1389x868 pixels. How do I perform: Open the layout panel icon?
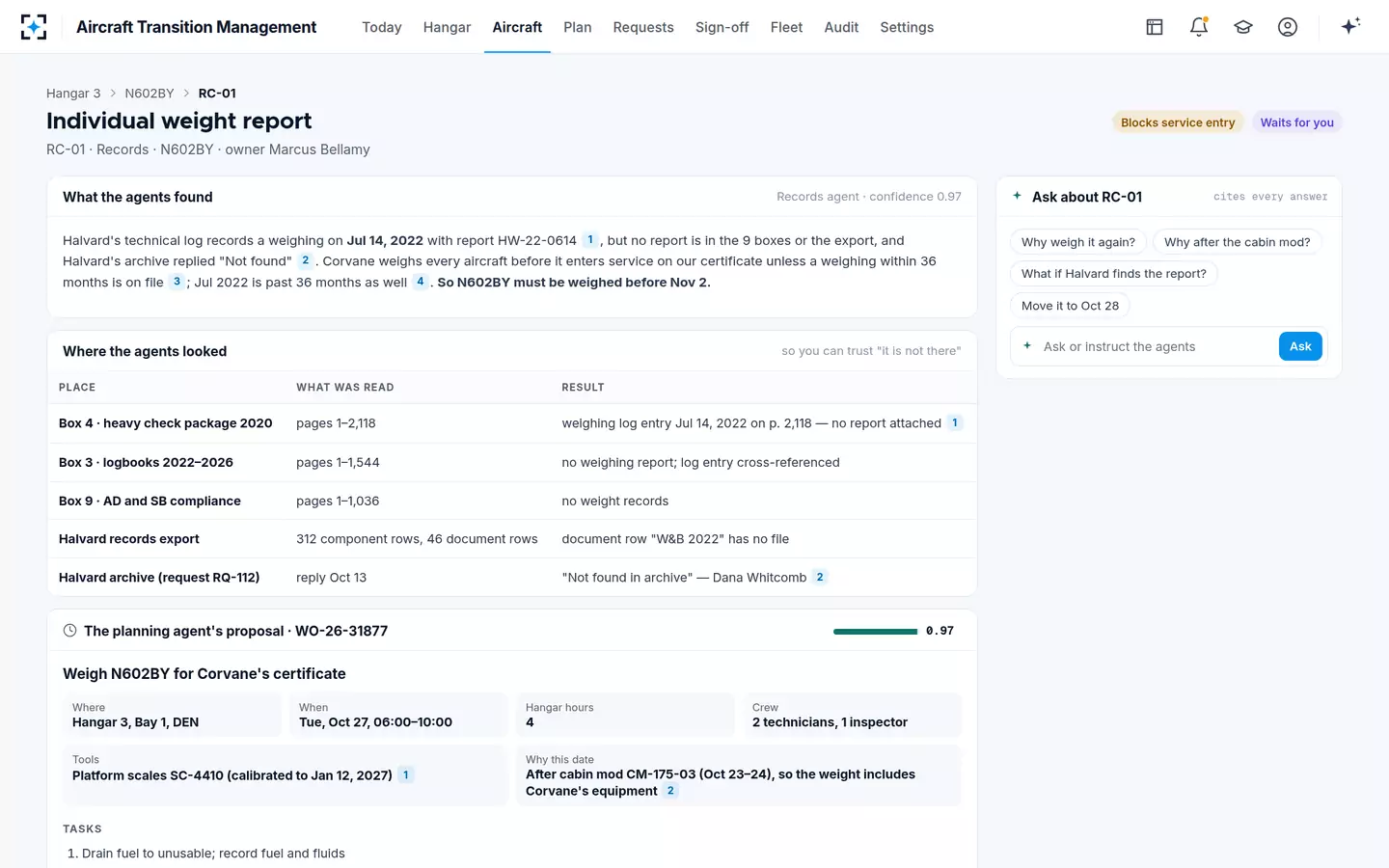1155,27
